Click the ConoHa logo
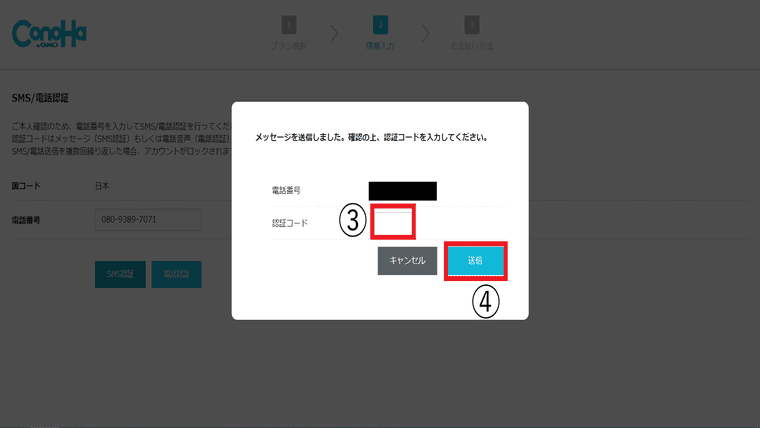This screenshot has width=760, height=428. click(49, 33)
